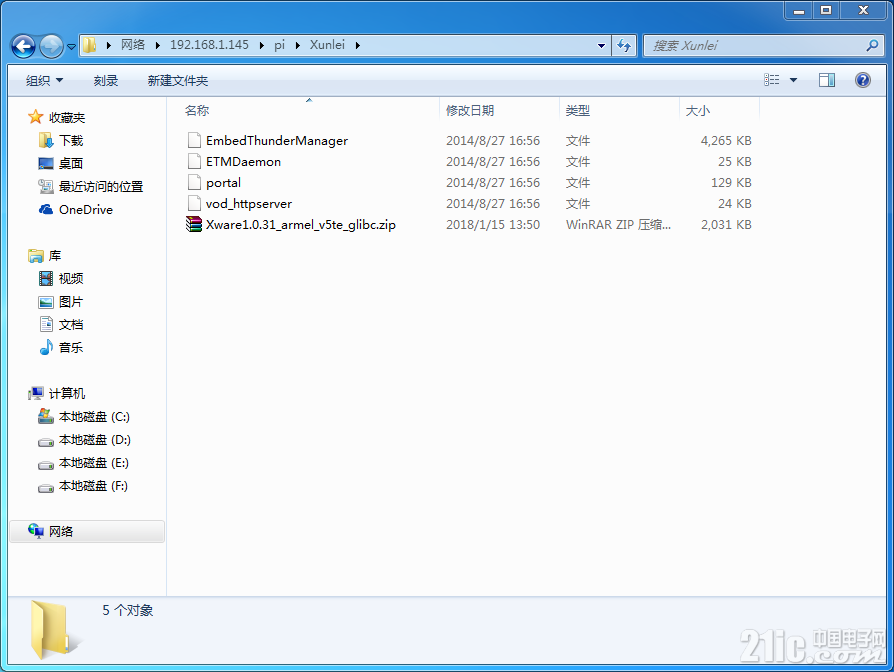Open the 库 libraries node
This screenshot has width=894, height=672.
55,256
